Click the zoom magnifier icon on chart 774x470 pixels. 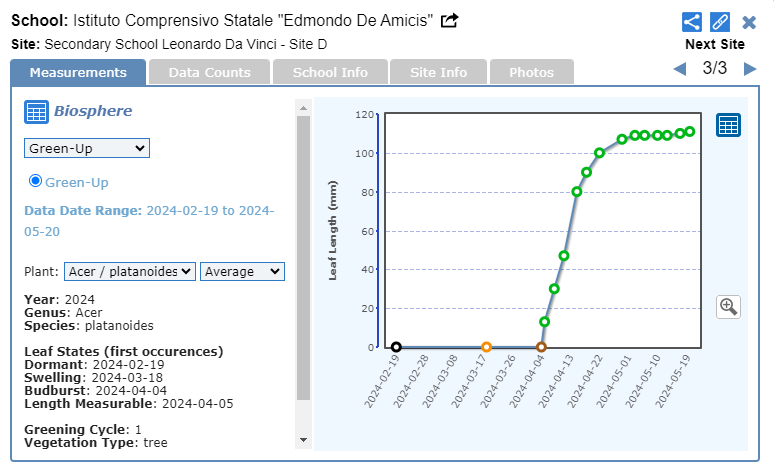point(728,307)
